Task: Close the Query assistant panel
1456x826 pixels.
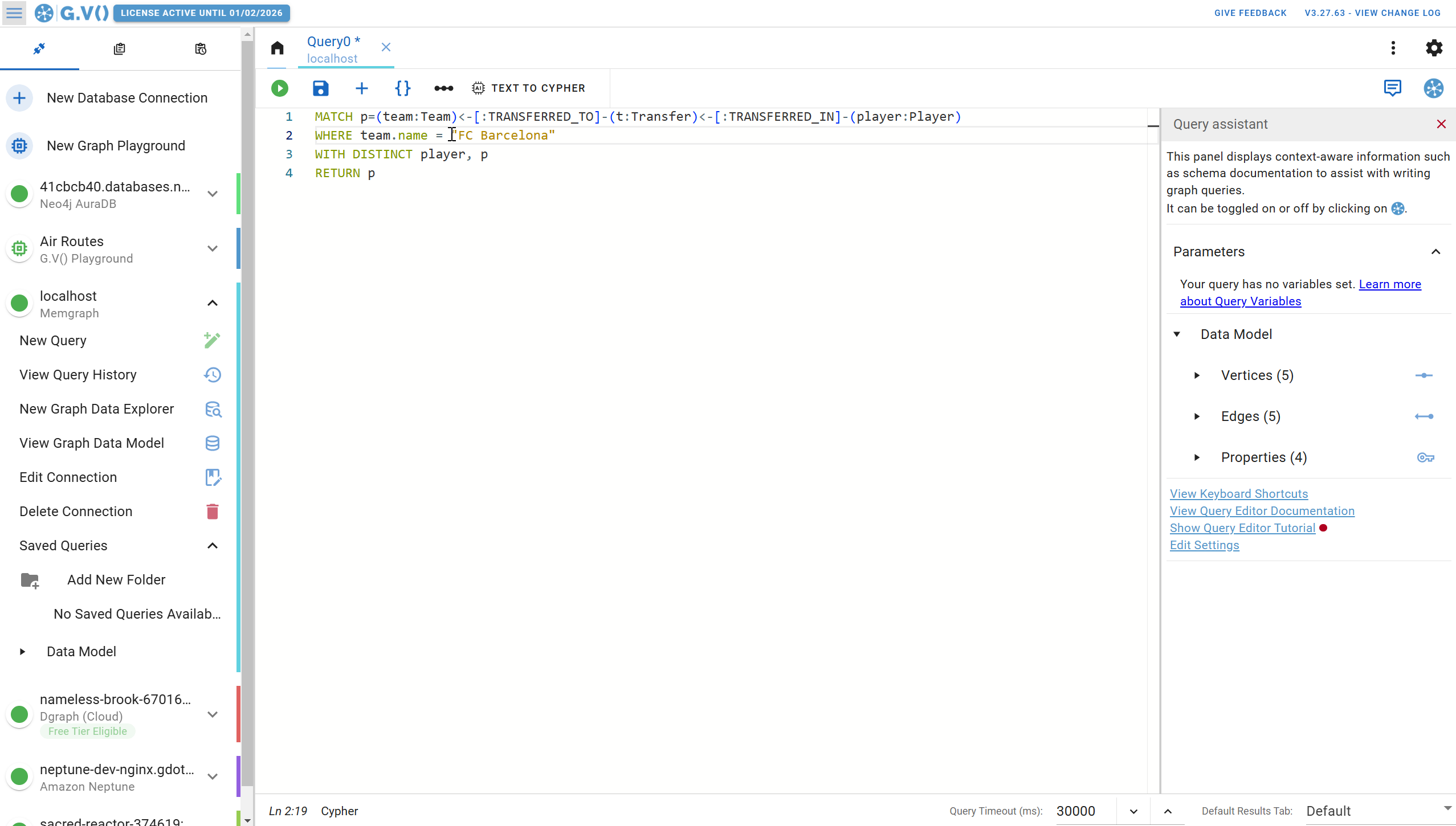Action: click(1441, 124)
